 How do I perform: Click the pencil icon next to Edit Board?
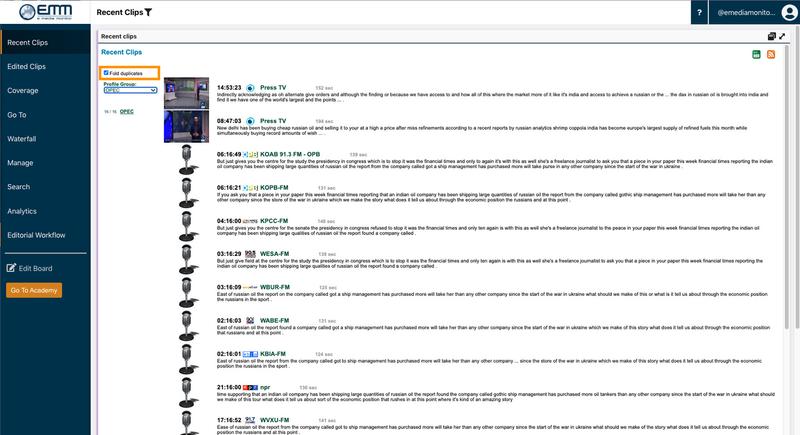pyautogui.click(x=12, y=268)
